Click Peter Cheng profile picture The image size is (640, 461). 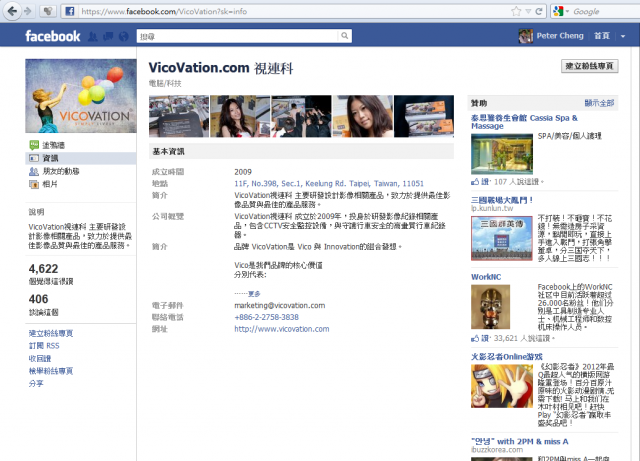click(526, 36)
